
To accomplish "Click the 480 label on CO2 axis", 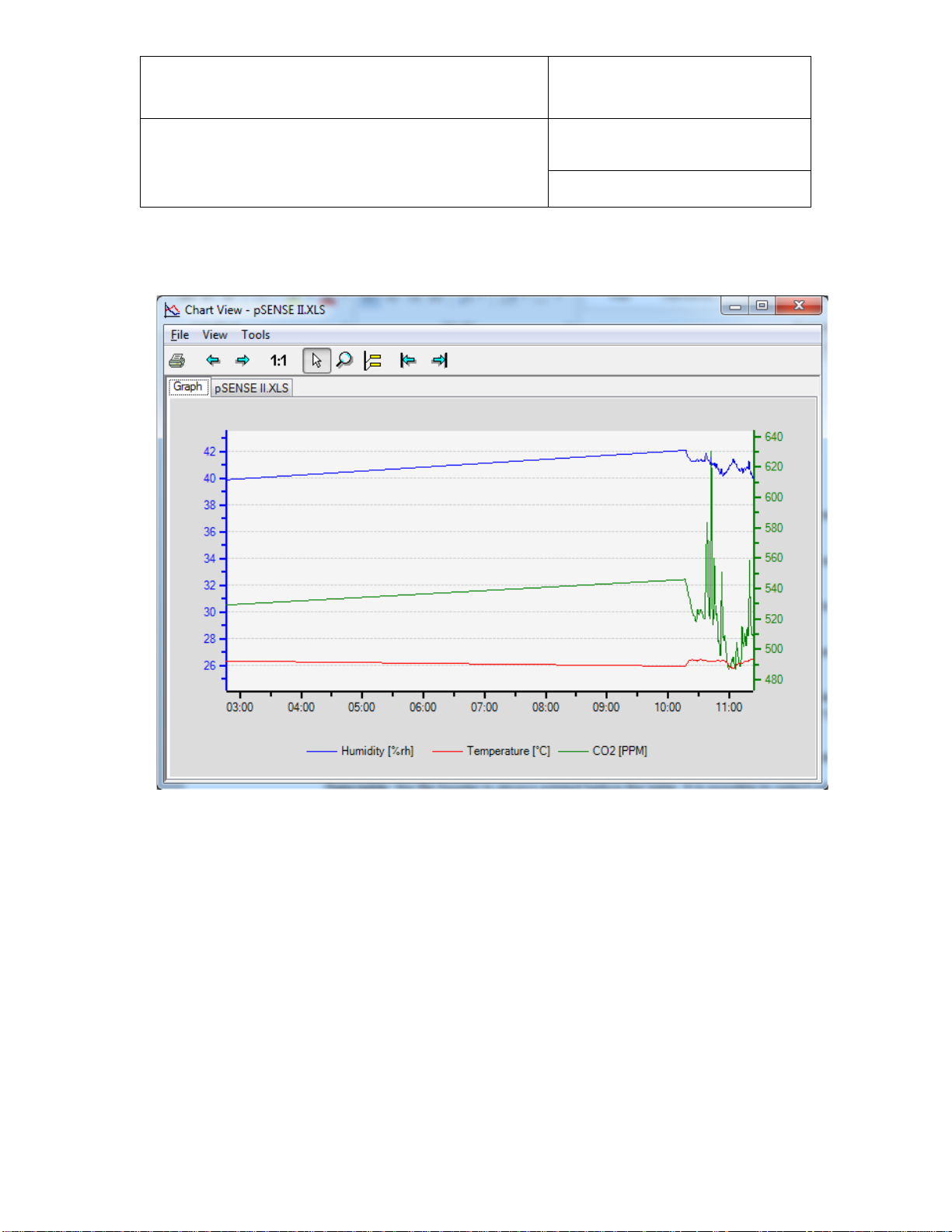I will pyautogui.click(x=774, y=679).
